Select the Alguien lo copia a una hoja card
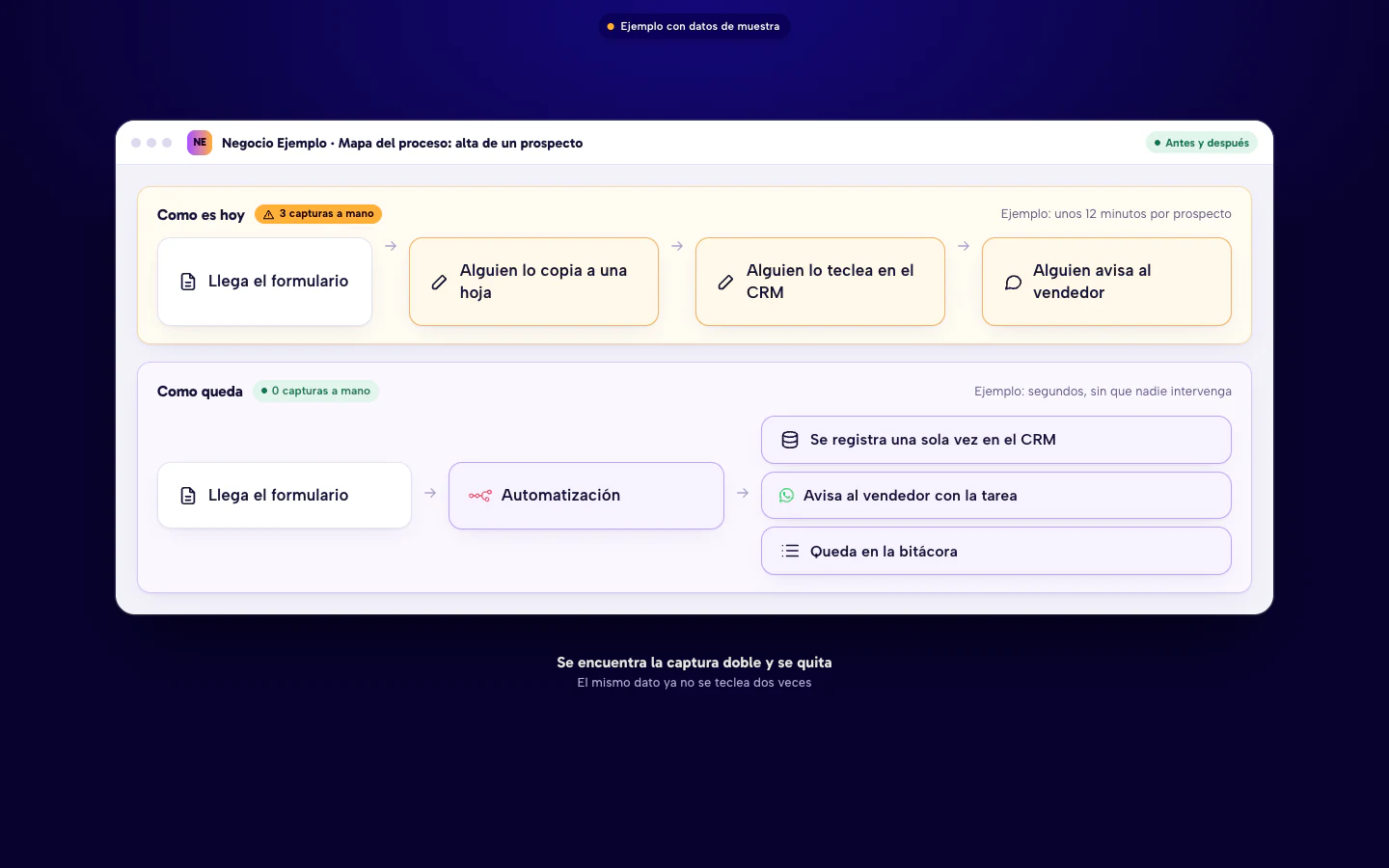The width and height of the screenshot is (1389, 868). coord(533,282)
